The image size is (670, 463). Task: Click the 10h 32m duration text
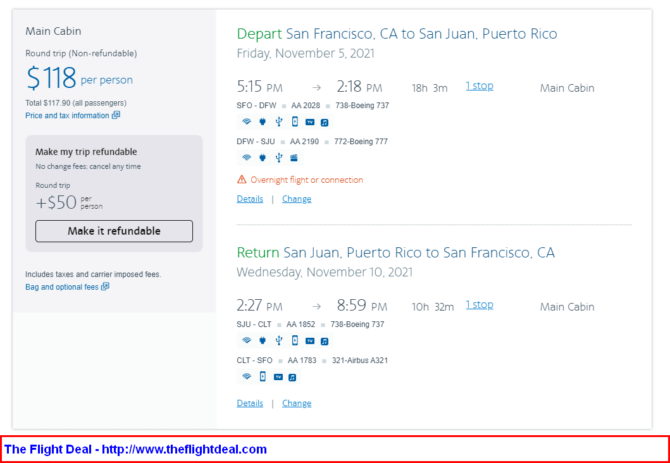(x=432, y=307)
